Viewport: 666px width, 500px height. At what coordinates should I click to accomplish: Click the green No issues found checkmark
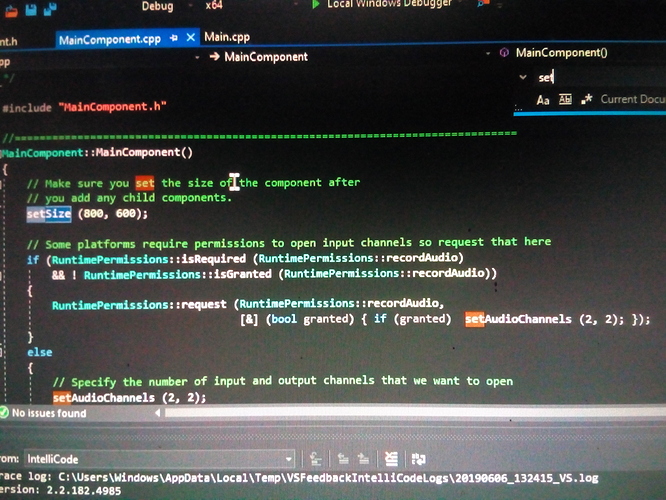(x=4, y=412)
